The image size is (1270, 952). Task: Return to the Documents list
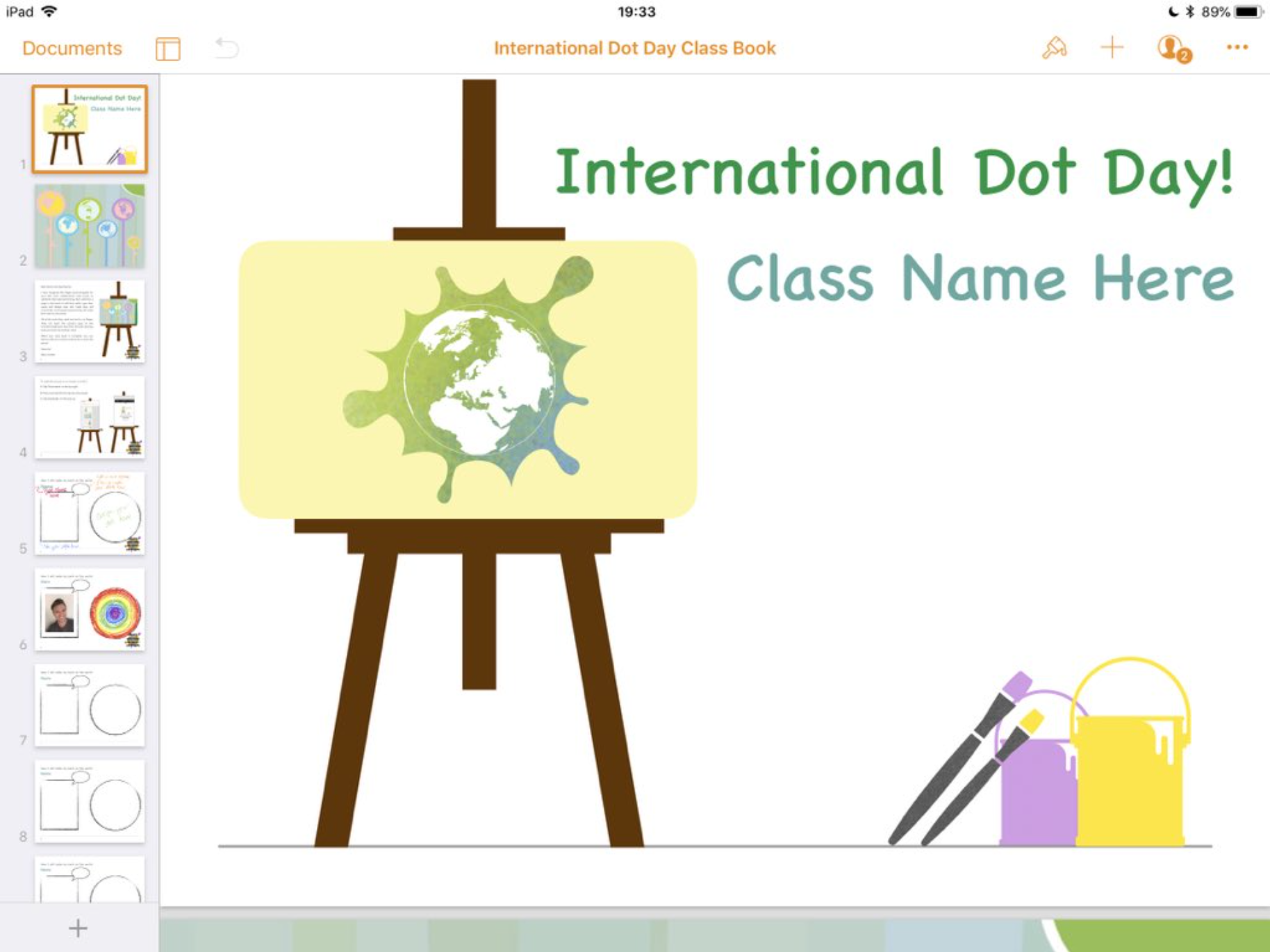point(72,47)
